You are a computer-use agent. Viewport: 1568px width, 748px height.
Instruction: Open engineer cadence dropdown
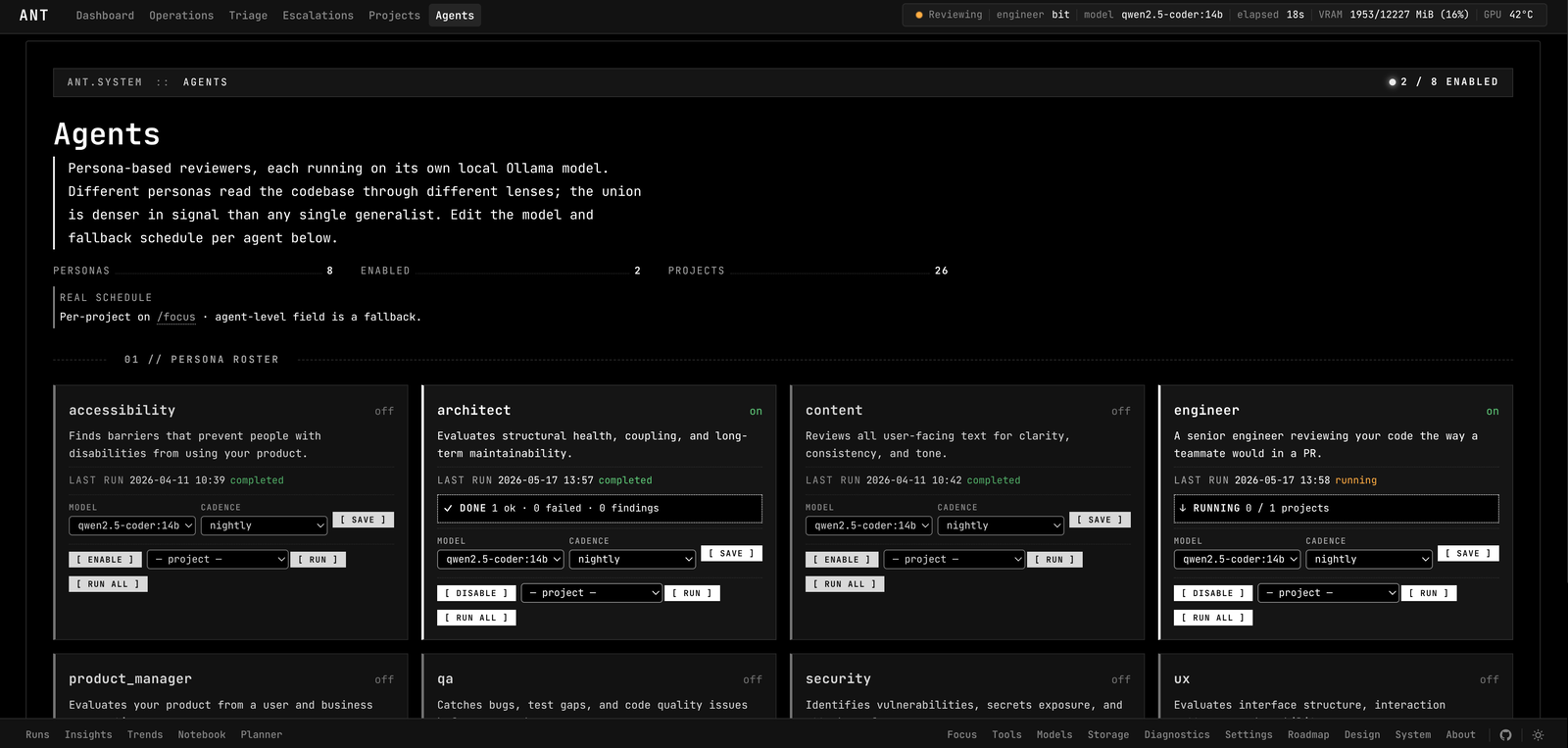(1369, 559)
